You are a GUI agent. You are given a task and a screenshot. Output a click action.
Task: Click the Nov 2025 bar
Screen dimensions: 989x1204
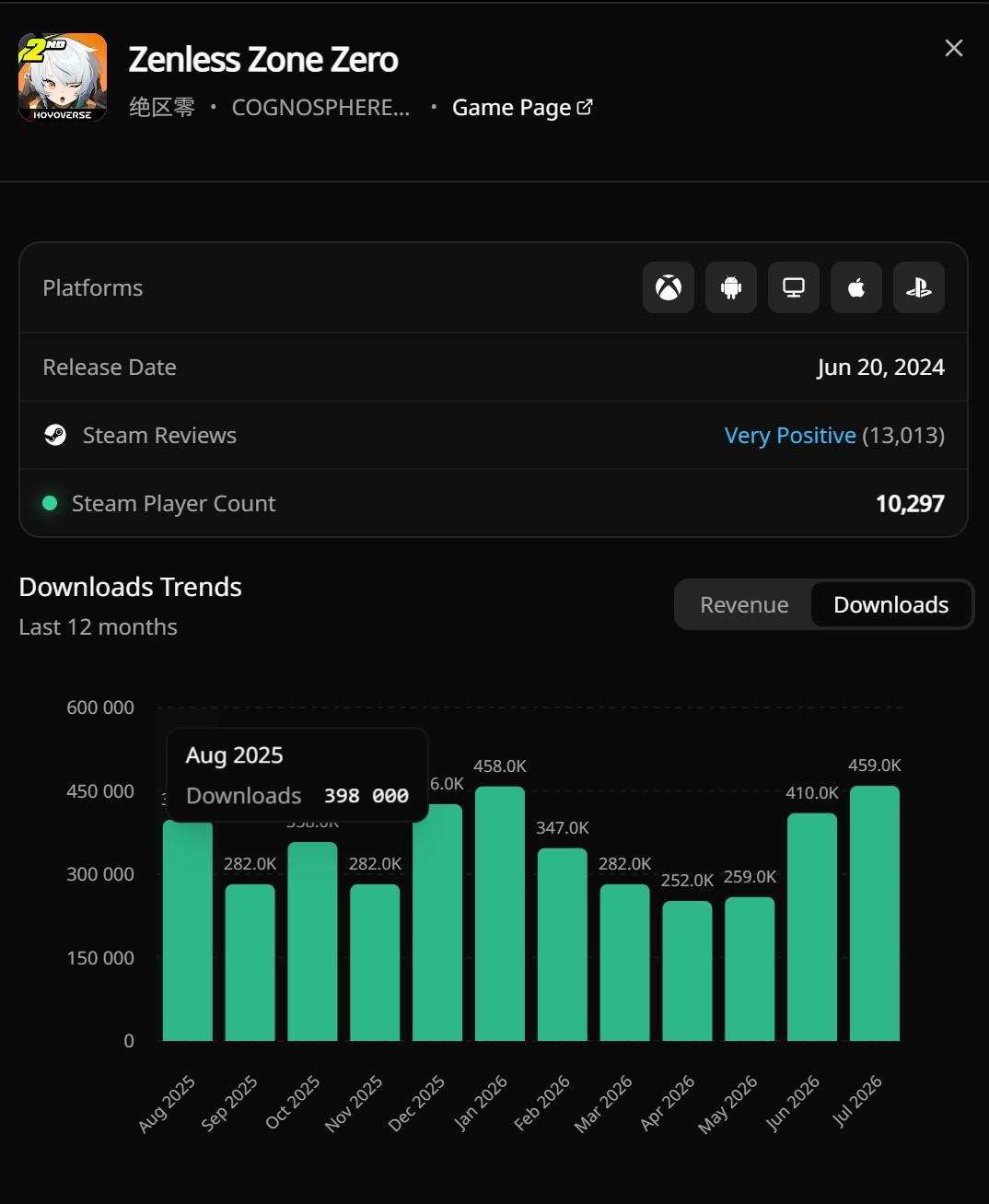coord(375,963)
